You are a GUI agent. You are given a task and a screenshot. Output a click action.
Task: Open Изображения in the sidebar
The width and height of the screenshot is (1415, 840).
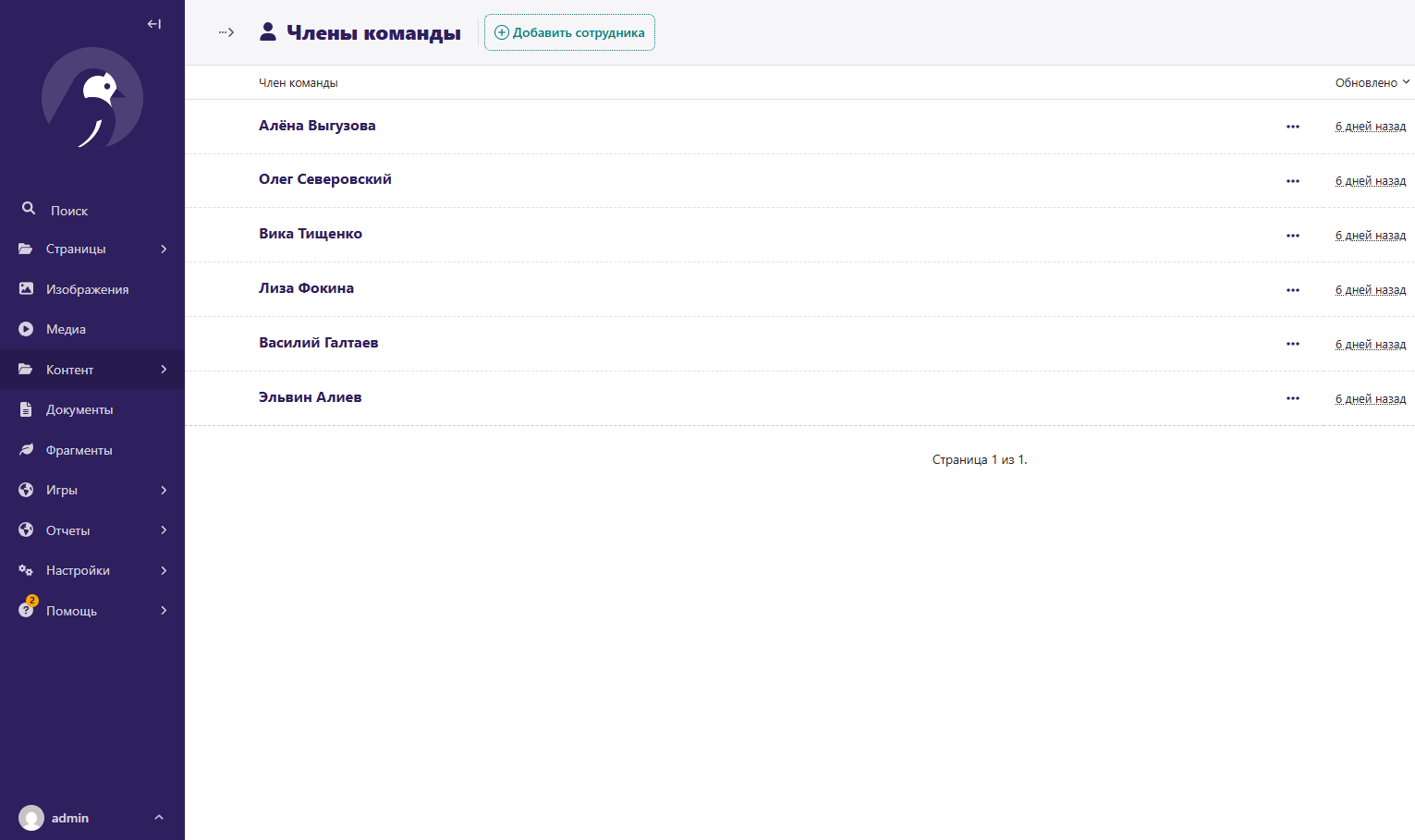tap(92, 289)
